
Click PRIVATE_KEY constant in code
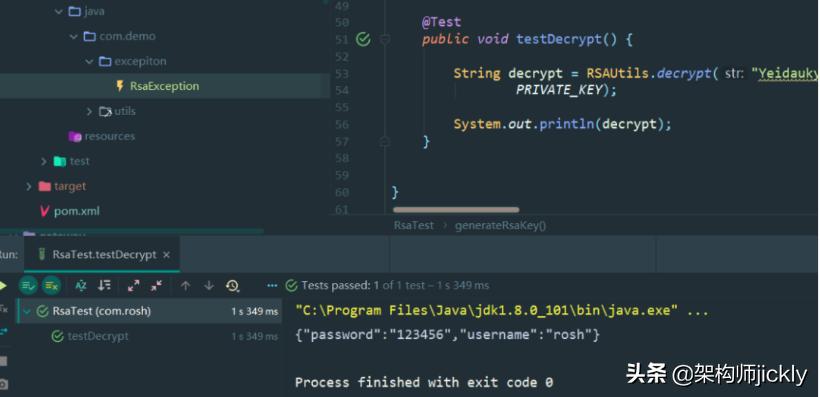559,90
